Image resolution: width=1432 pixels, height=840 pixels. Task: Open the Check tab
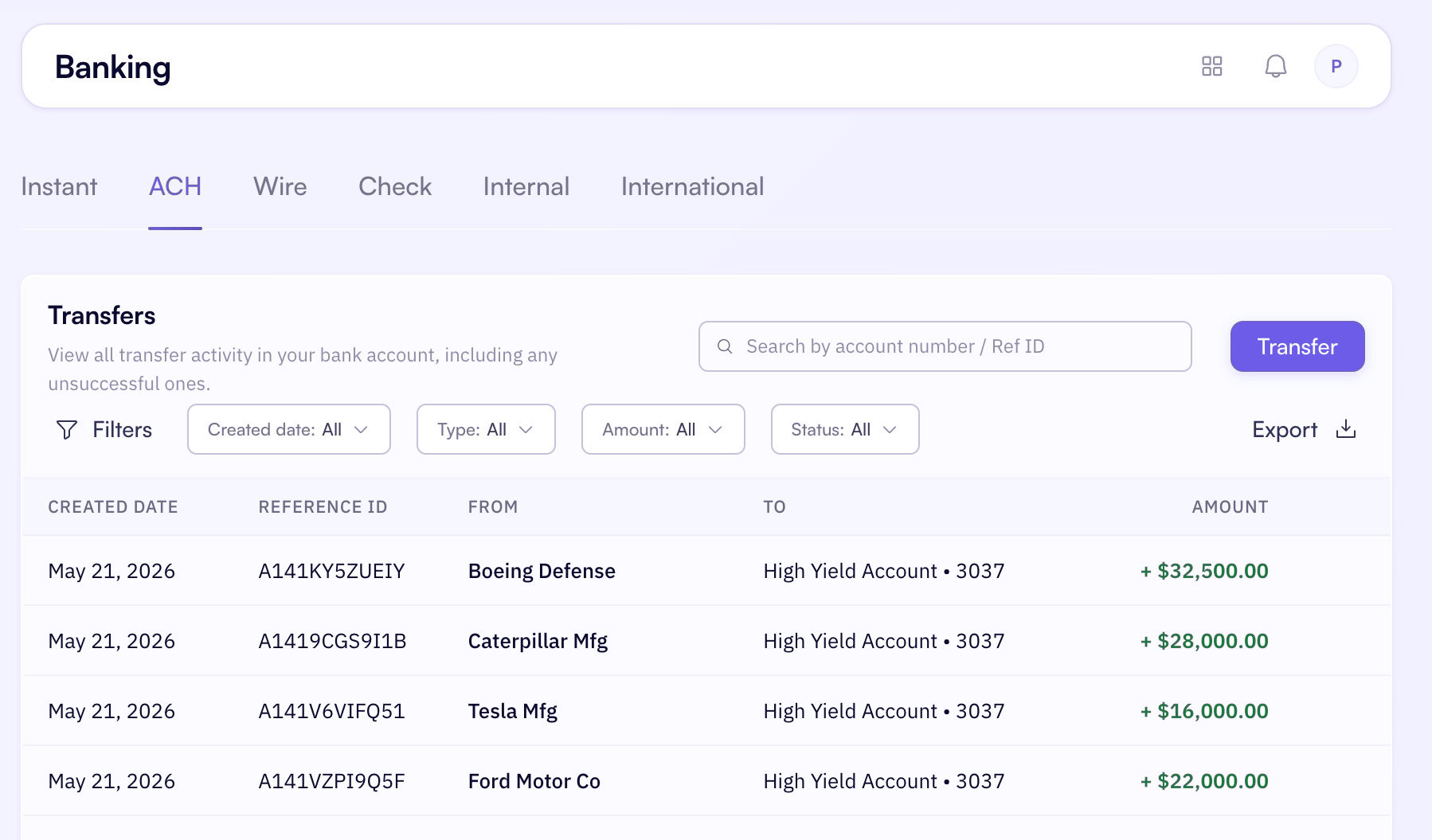point(395,186)
